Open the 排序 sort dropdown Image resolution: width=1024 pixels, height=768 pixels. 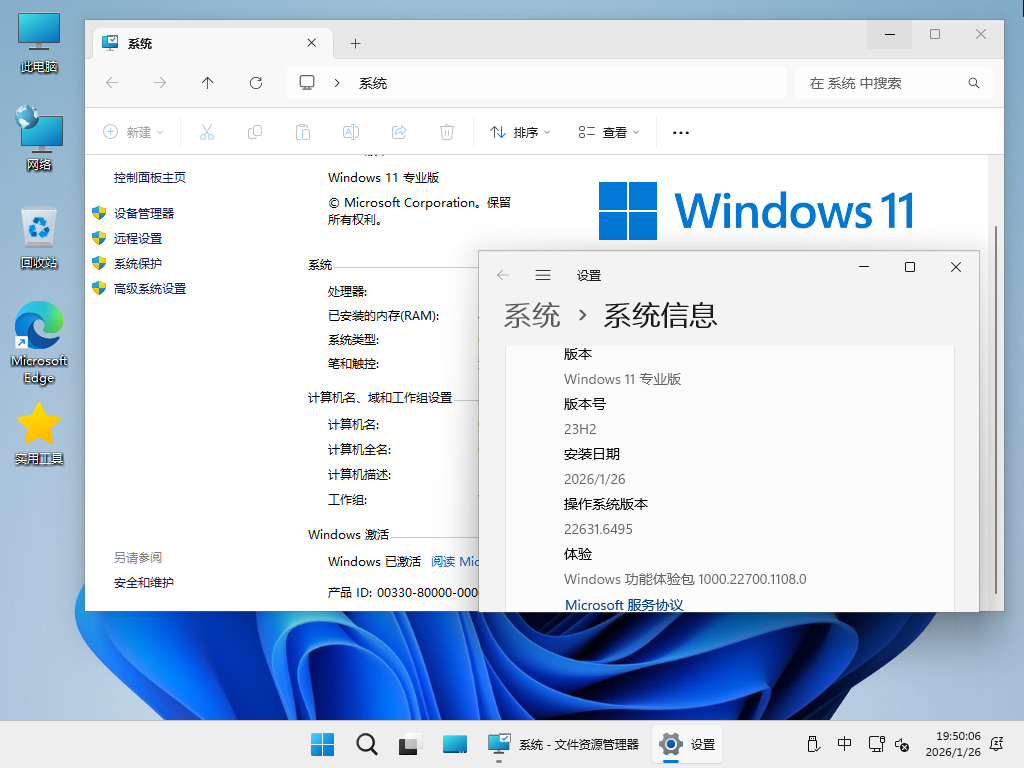click(x=519, y=131)
